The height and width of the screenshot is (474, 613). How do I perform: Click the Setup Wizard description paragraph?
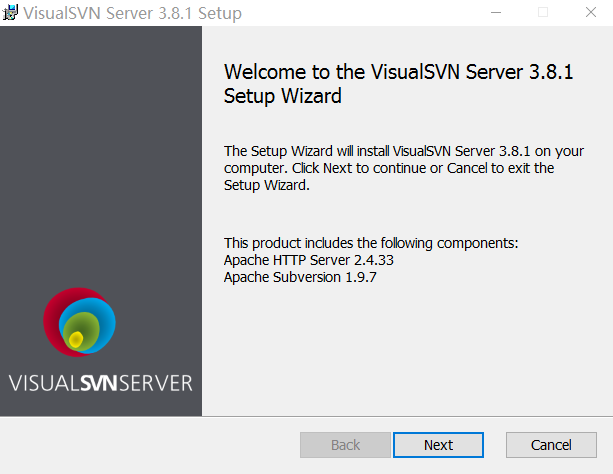point(404,168)
